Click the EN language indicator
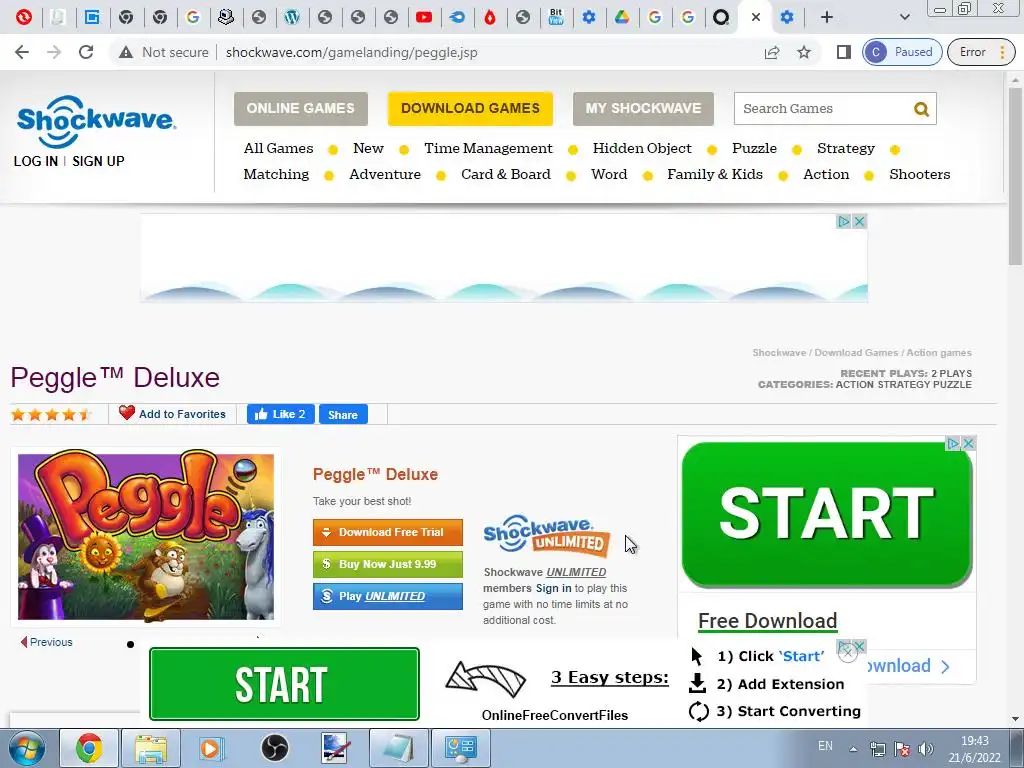 (x=825, y=746)
